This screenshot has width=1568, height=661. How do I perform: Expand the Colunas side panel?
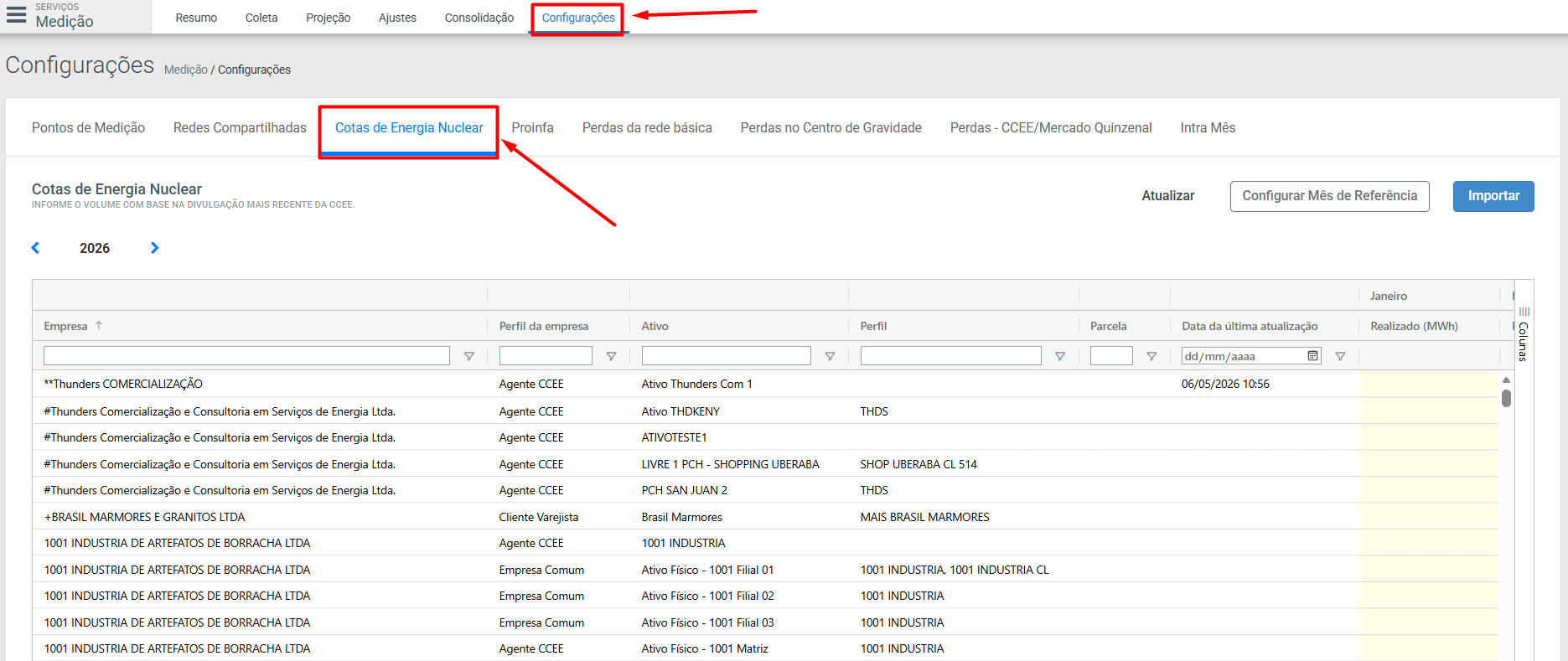click(1524, 334)
